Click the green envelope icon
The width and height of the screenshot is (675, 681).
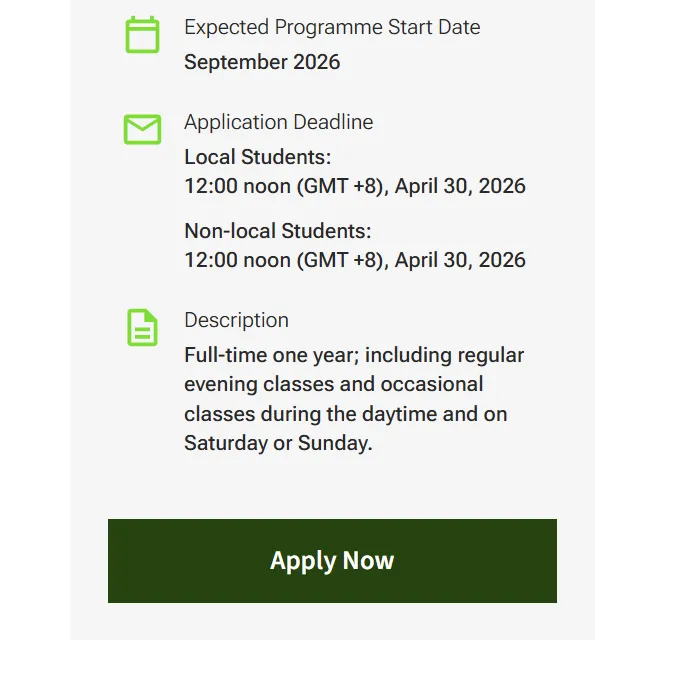pyautogui.click(x=143, y=129)
